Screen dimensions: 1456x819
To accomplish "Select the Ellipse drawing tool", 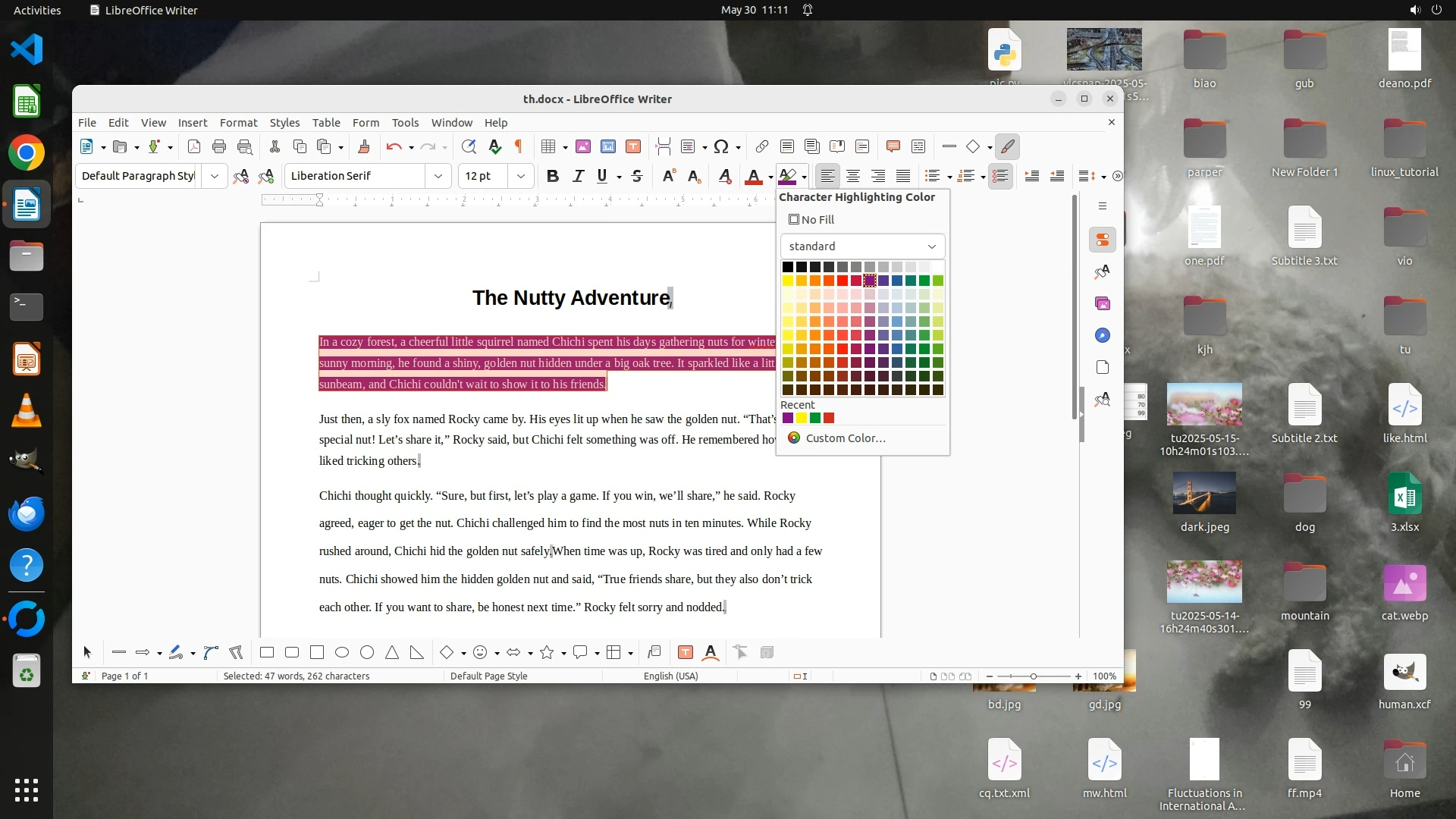I will pyautogui.click(x=342, y=652).
